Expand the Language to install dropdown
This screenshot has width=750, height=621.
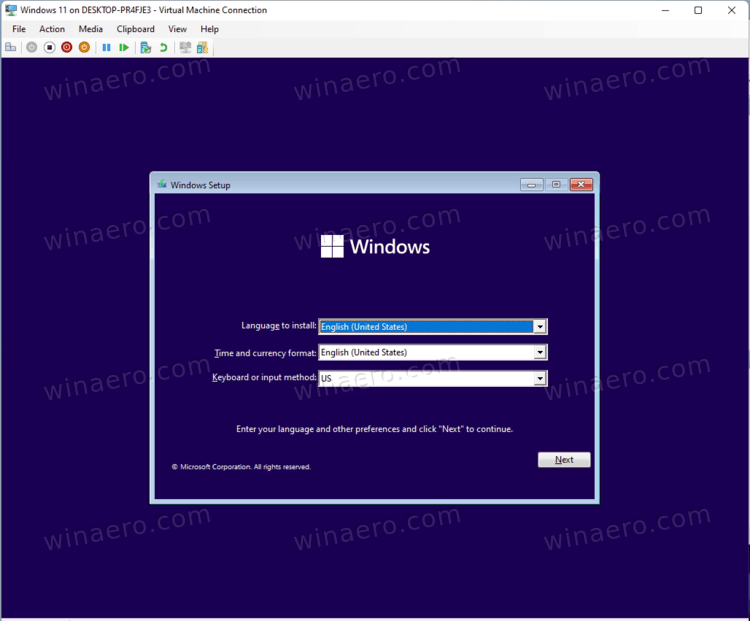(x=540, y=327)
